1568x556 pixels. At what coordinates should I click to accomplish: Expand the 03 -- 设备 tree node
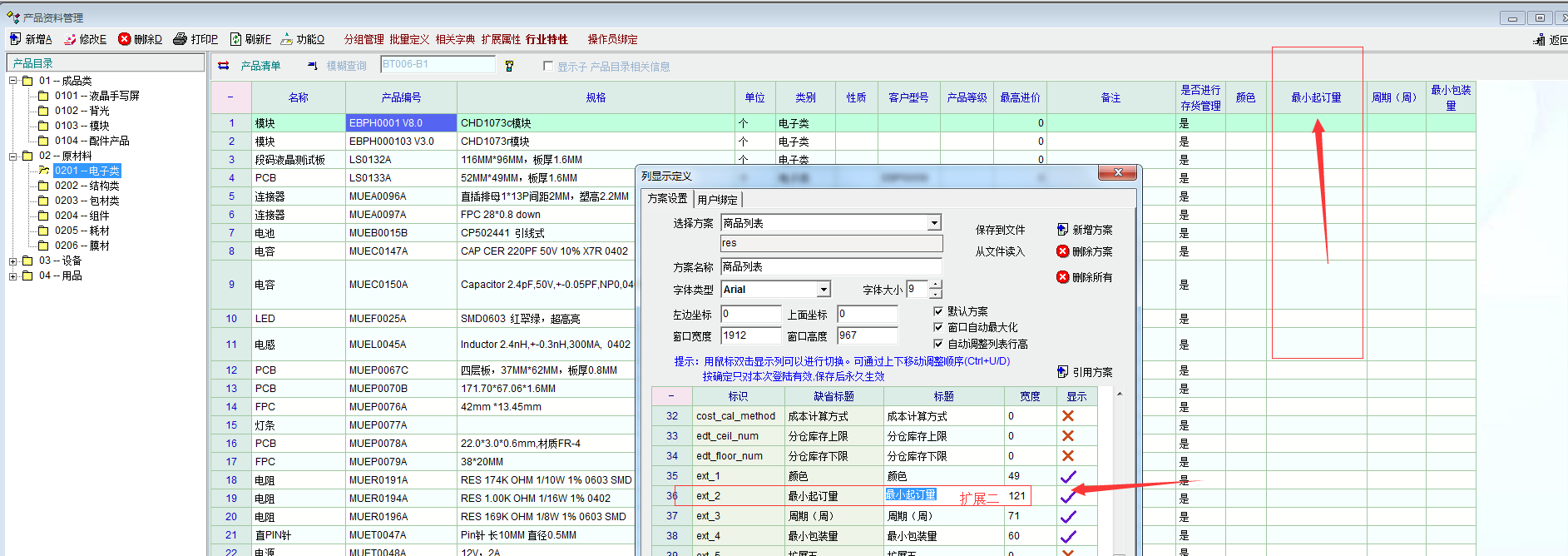[13, 261]
